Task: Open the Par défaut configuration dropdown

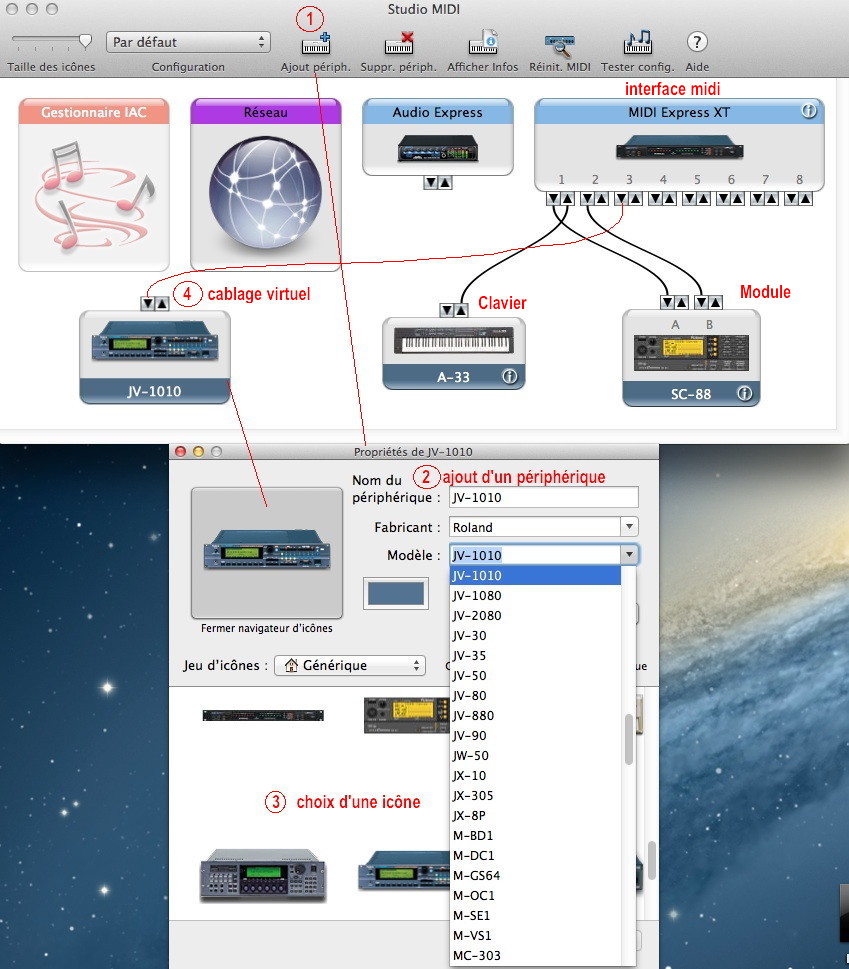Action: (187, 42)
